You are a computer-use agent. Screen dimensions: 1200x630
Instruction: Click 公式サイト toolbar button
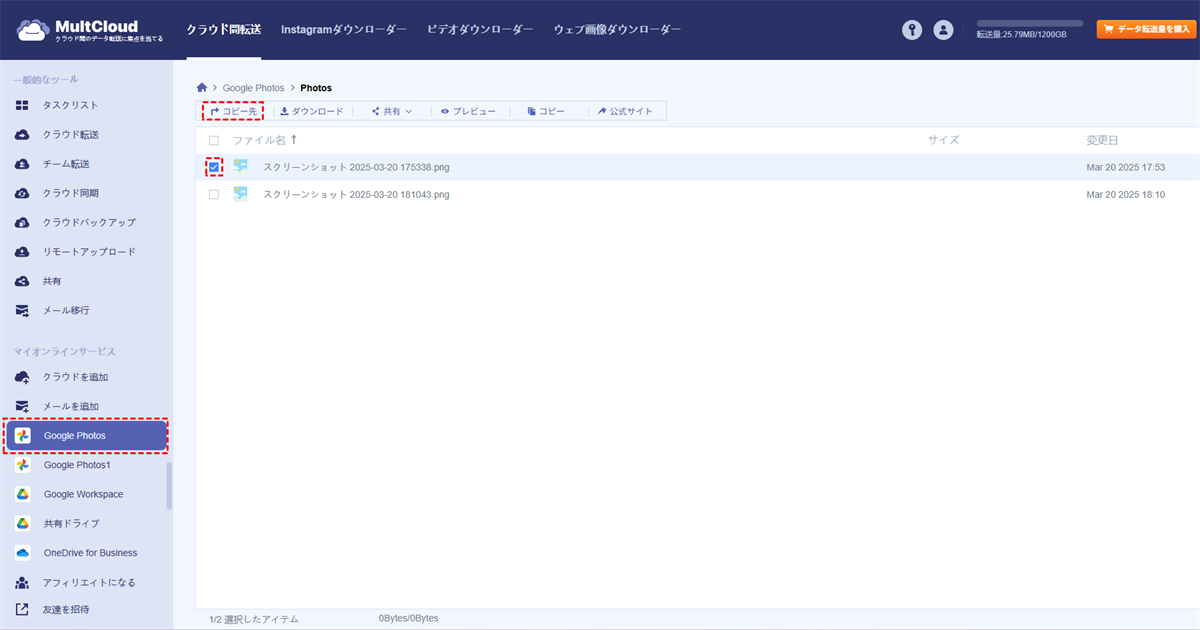click(x=625, y=111)
